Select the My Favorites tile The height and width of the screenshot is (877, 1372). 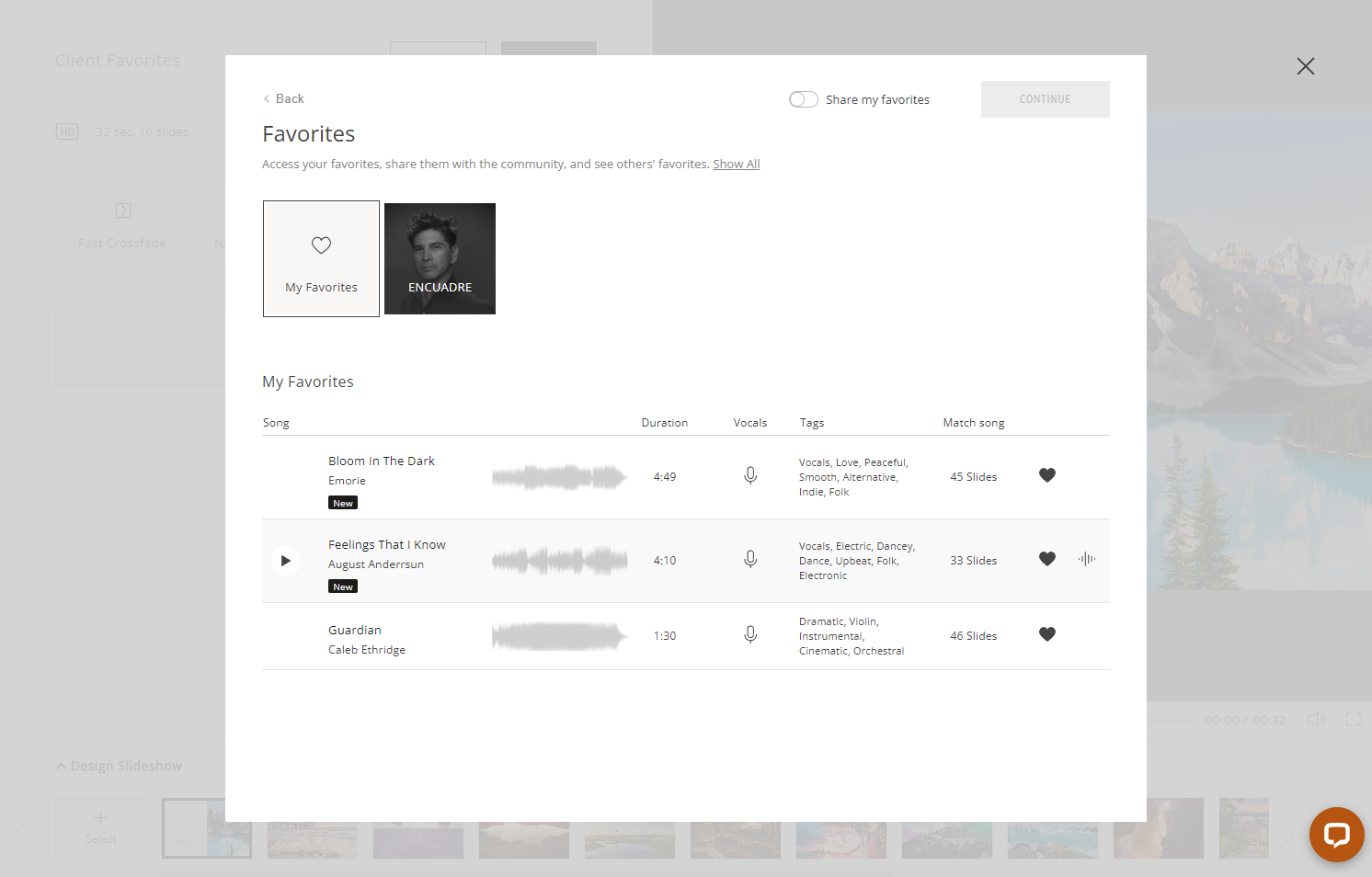(321, 259)
